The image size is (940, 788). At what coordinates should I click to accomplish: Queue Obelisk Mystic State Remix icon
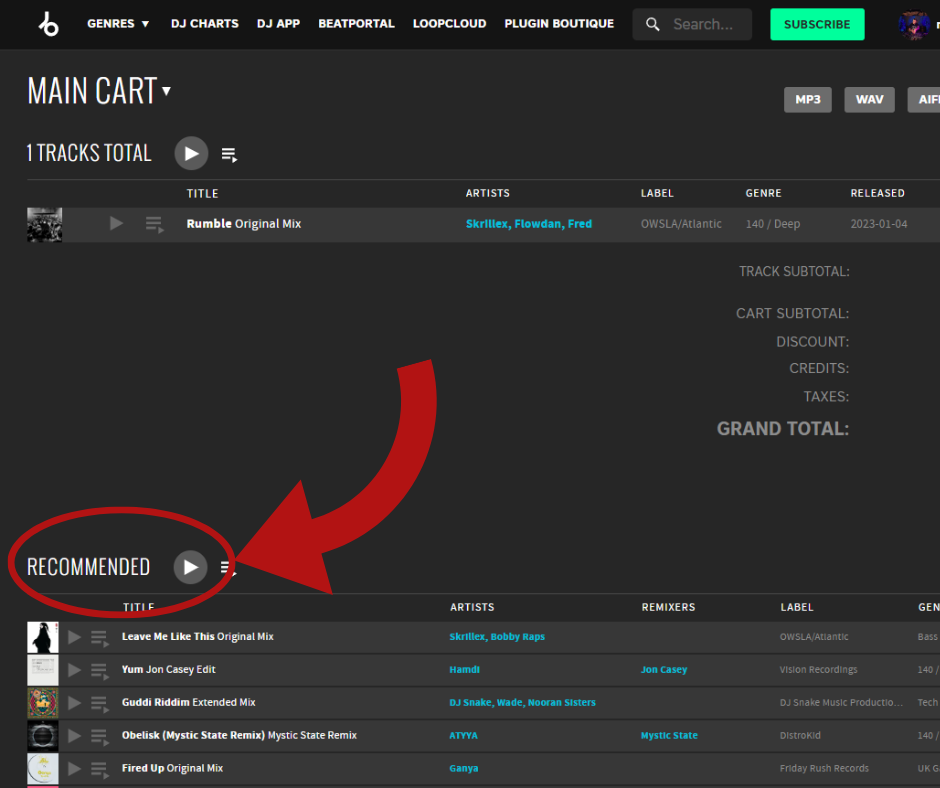tap(100, 738)
